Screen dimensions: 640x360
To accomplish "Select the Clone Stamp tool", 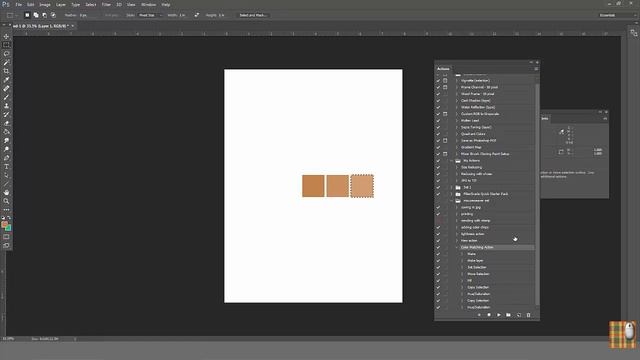I will pyautogui.click(x=6, y=106).
